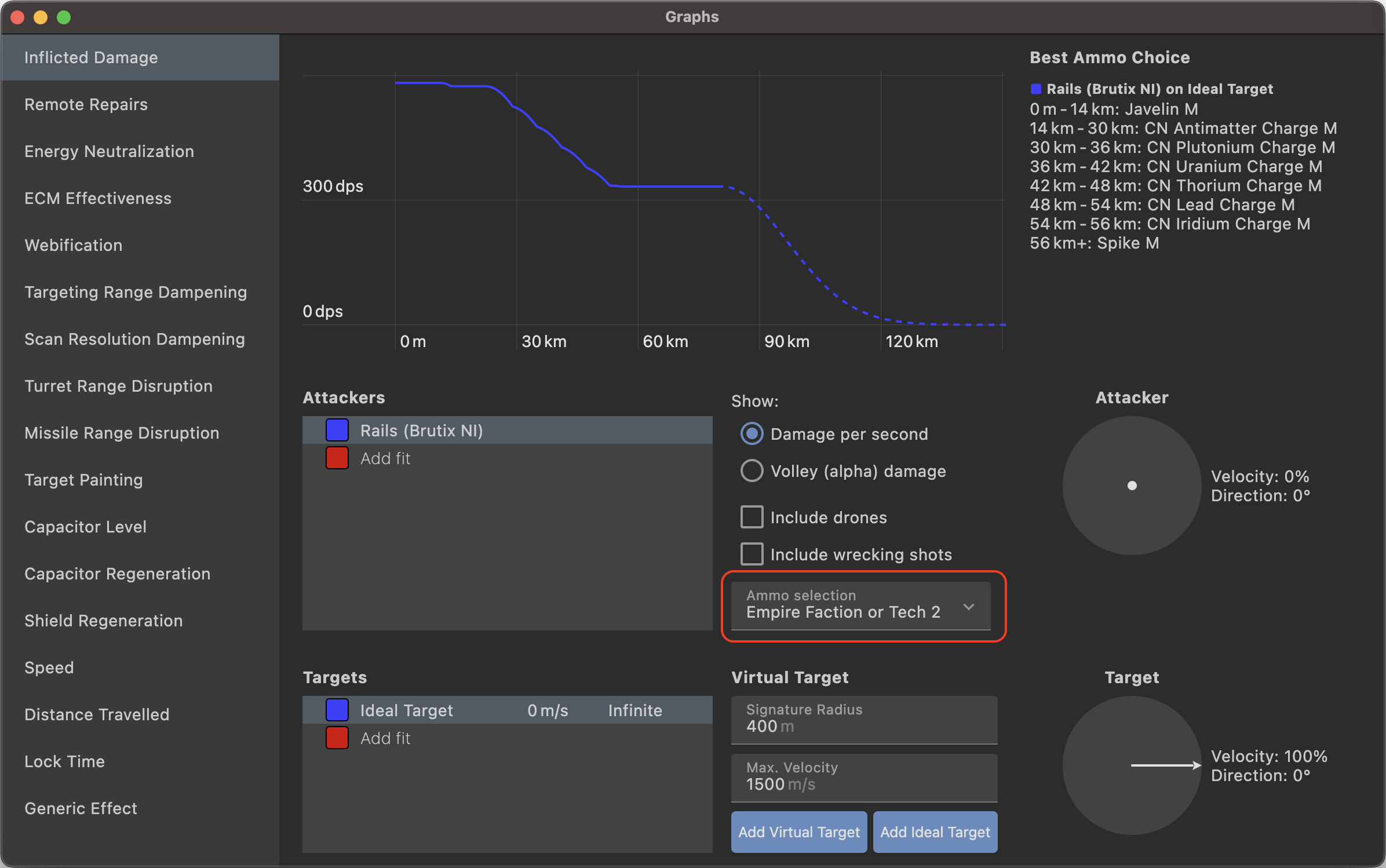Click red swatch next to attackers Add fit
The width and height of the screenshot is (1386, 868).
(337, 458)
